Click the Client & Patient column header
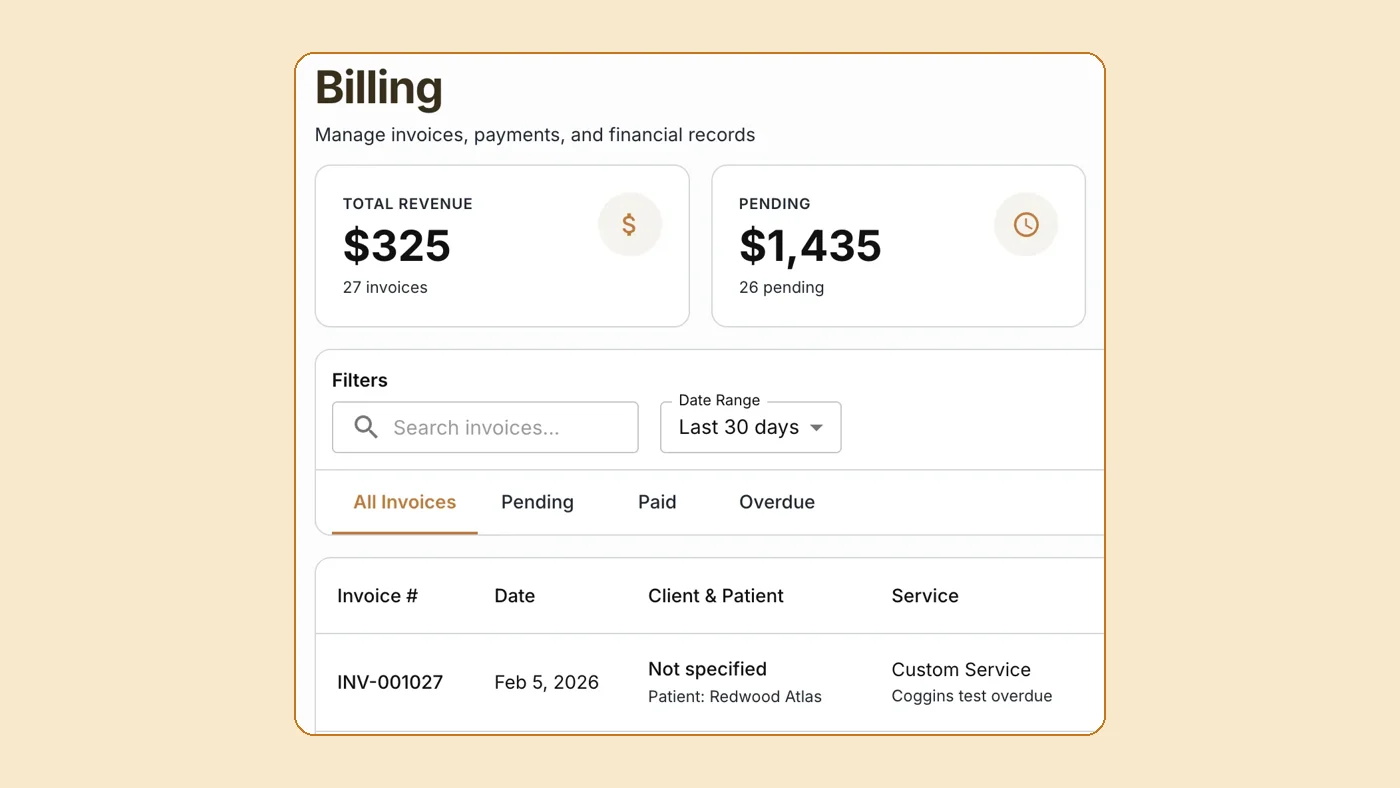Viewport: 1400px width, 788px height. pyautogui.click(x=716, y=596)
